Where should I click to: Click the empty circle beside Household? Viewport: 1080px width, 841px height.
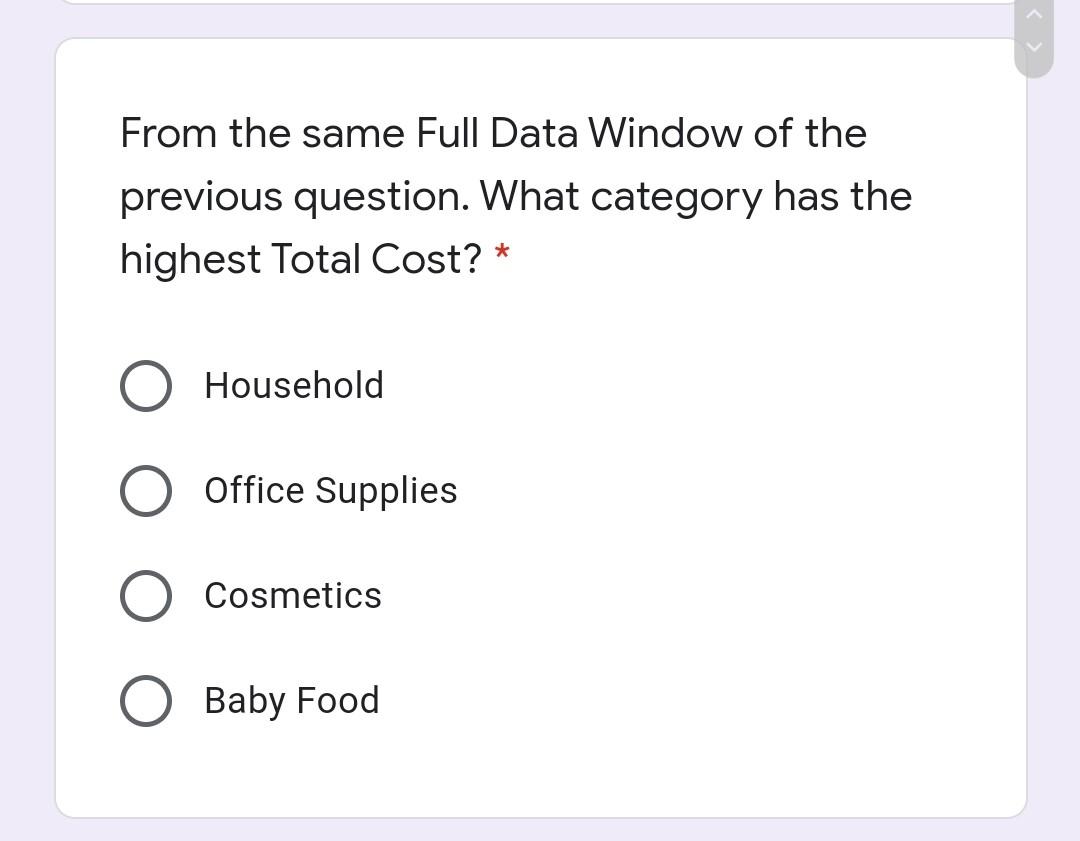[x=146, y=386]
